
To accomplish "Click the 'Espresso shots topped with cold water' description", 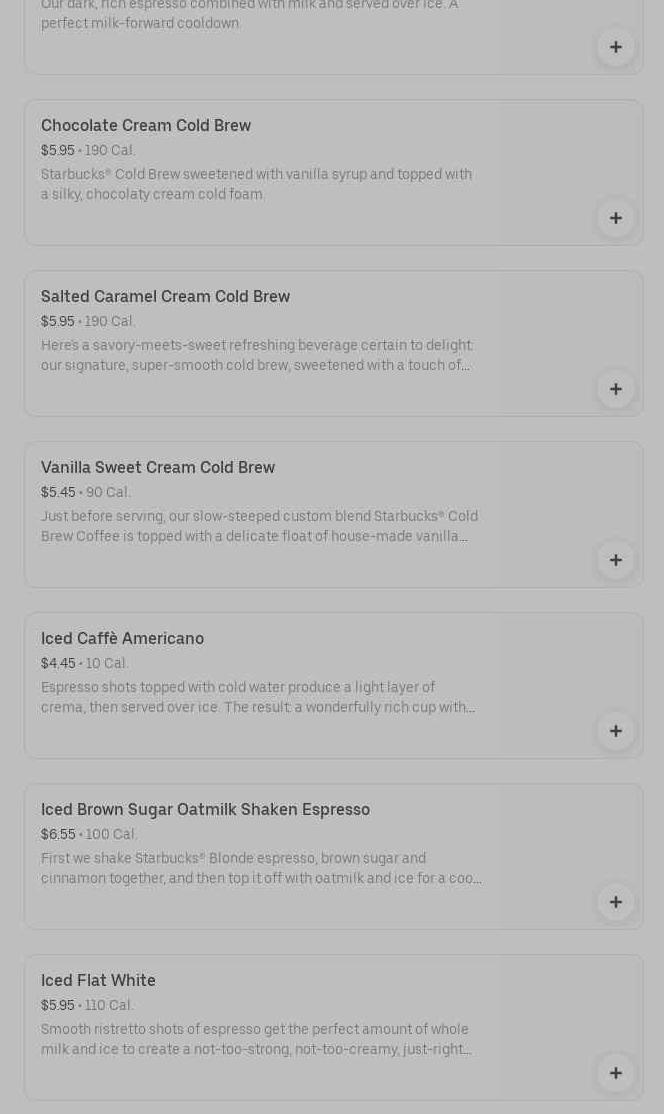I will click(256, 697).
